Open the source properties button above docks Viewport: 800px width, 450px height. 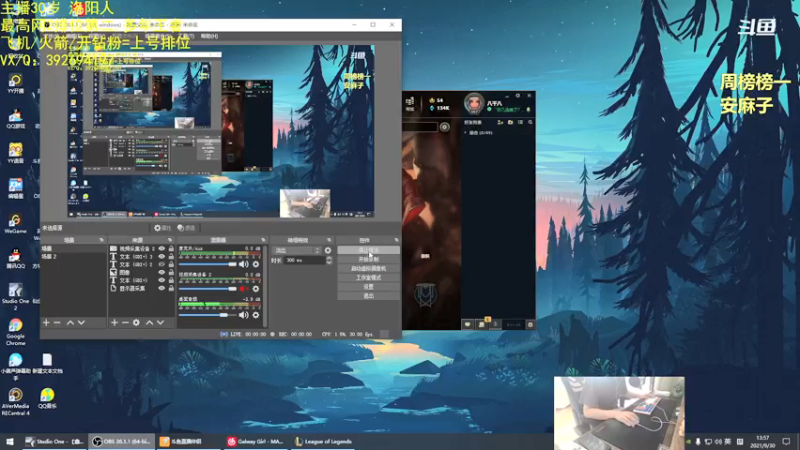(163, 228)
